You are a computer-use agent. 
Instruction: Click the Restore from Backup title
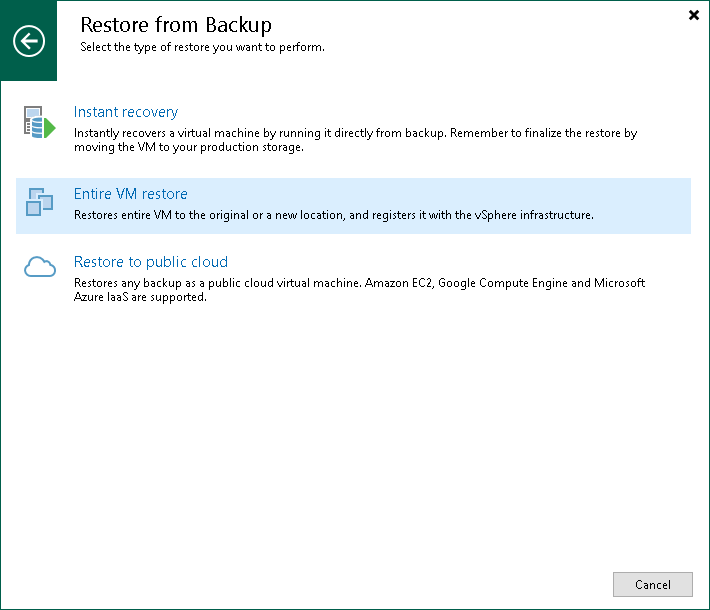pos(175,24)
